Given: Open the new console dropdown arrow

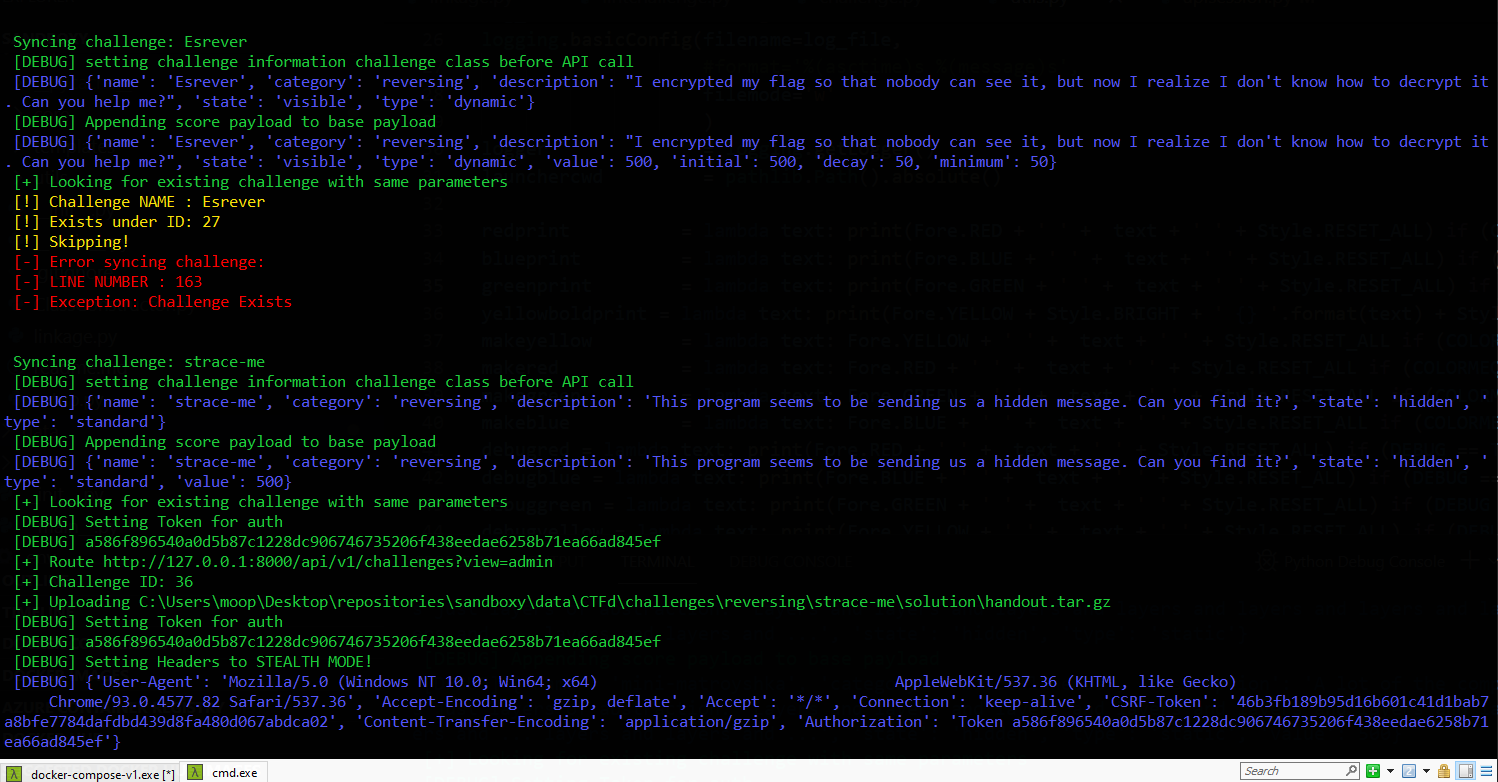Looking at the screenshot, I should click(1390, 771).
